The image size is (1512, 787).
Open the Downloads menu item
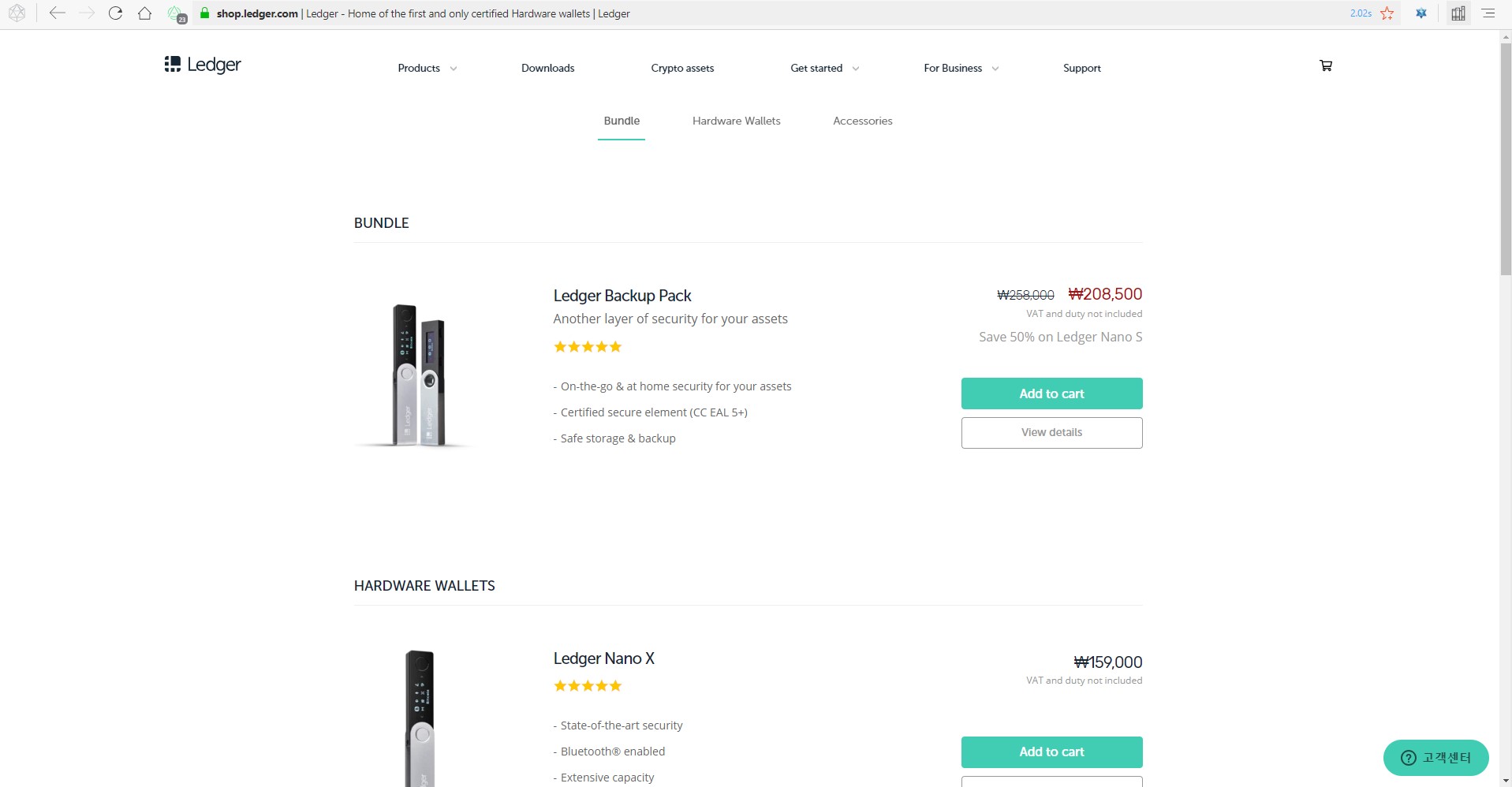(547, 68)
